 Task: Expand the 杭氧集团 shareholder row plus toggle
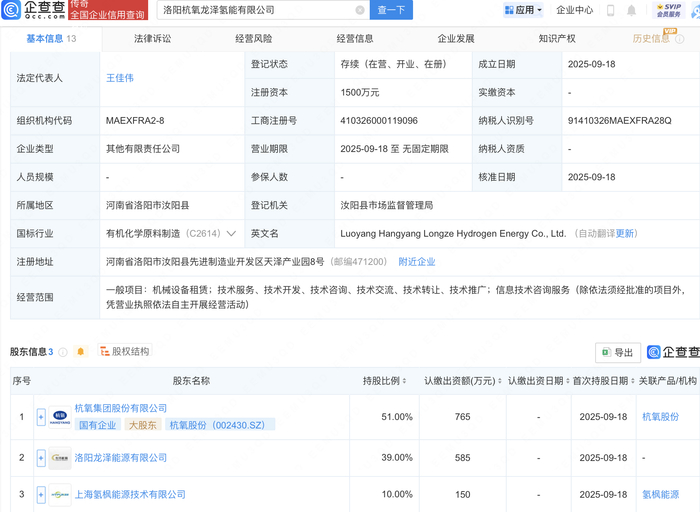point(41,416)
